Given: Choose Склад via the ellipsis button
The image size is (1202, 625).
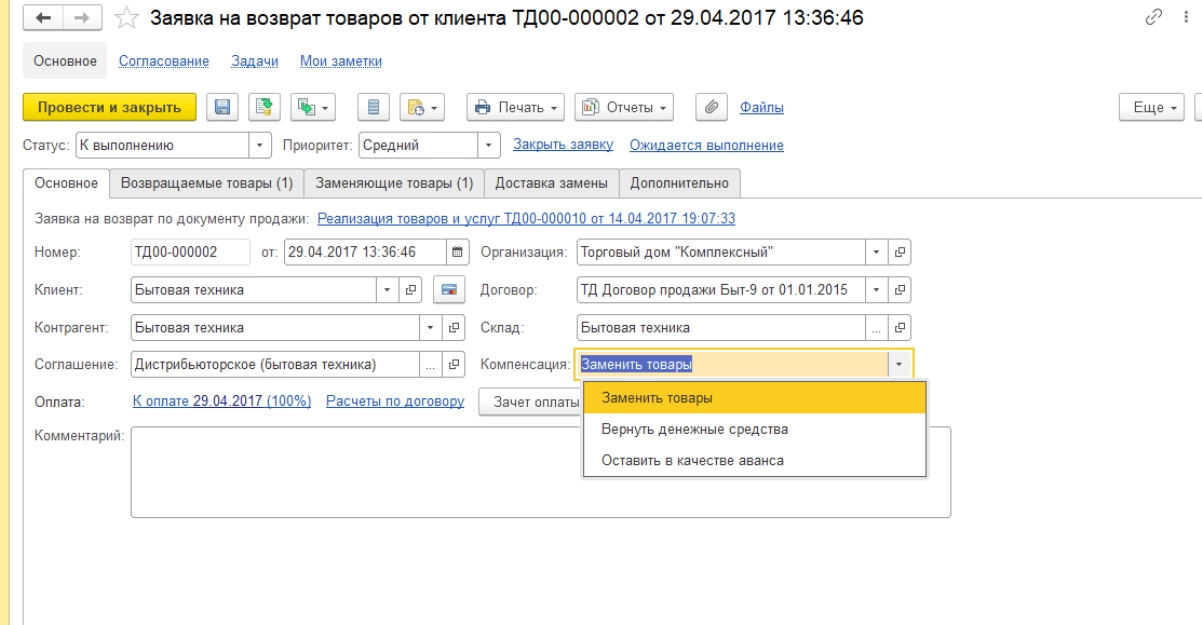Looking at the screenshot, I should 877,327.
